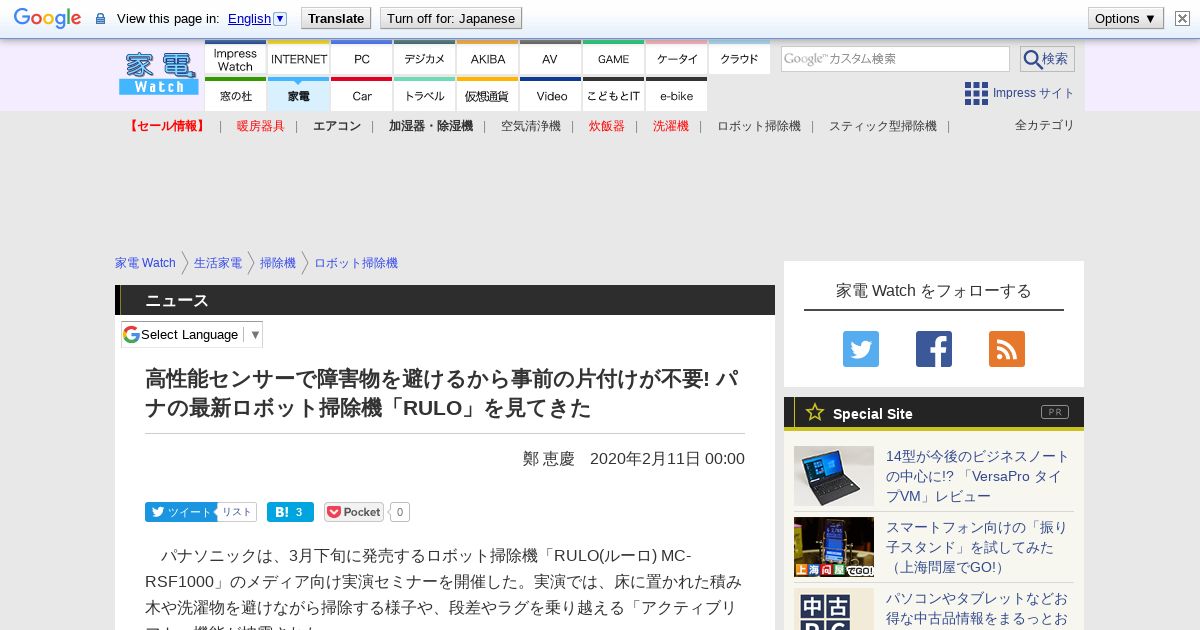Image resolution: width=1200 pixels, height=630 pixels.
Task: Open the ケータイ tab
Action: (677, 58)
